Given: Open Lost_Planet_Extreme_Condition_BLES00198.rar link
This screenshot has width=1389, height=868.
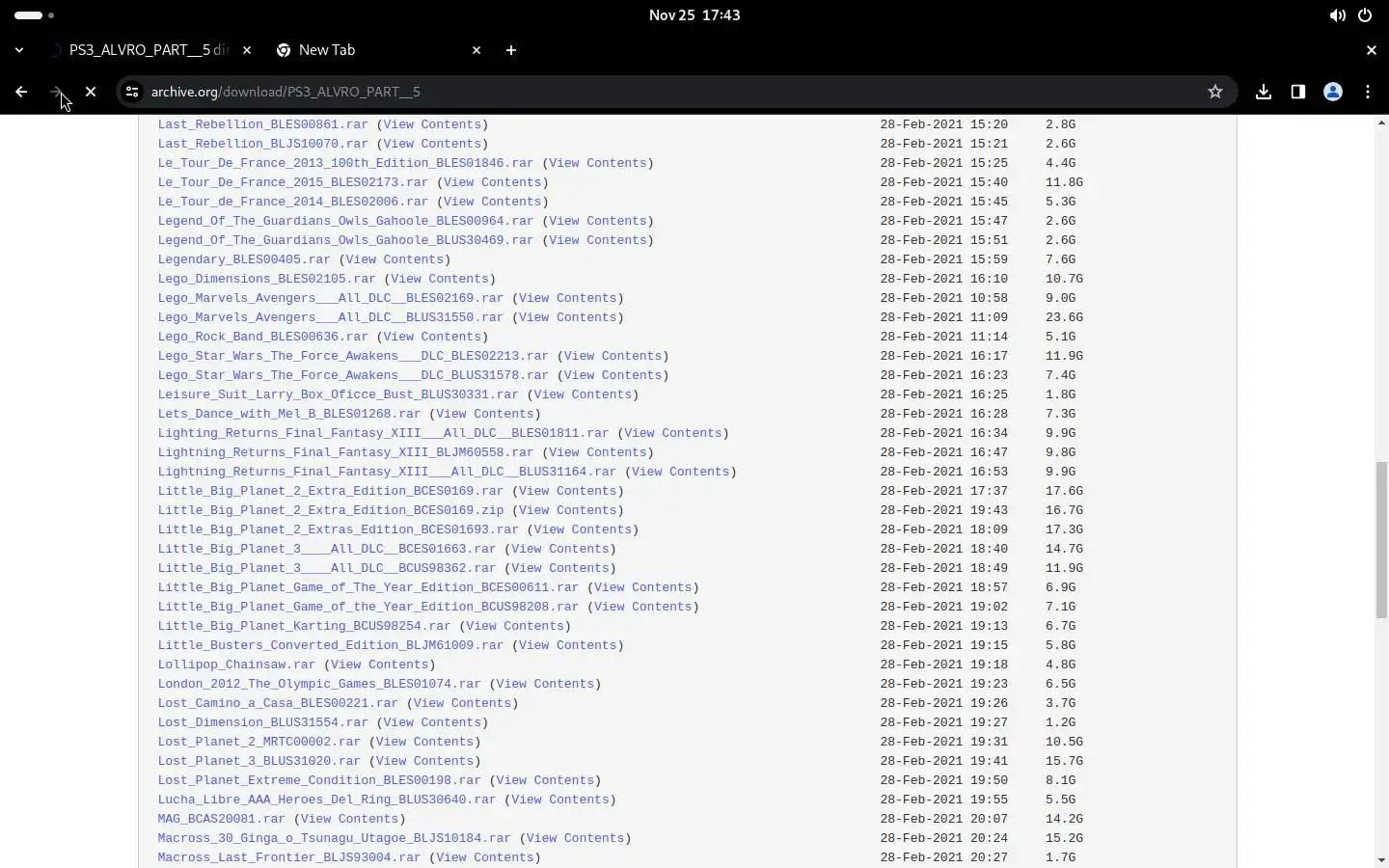Looking at the screenshot, I should point(319,780).
